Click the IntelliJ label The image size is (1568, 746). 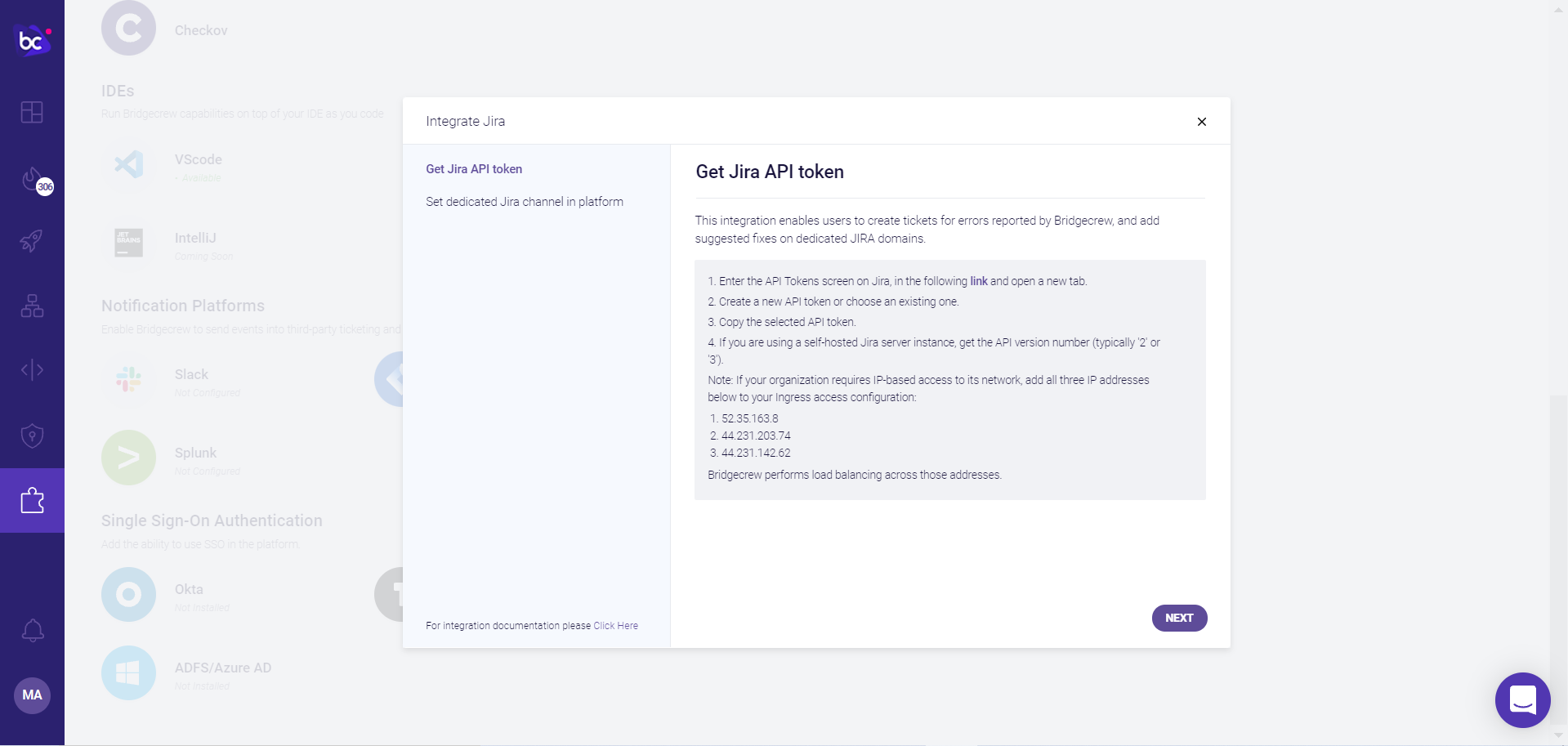coord(195,238)
